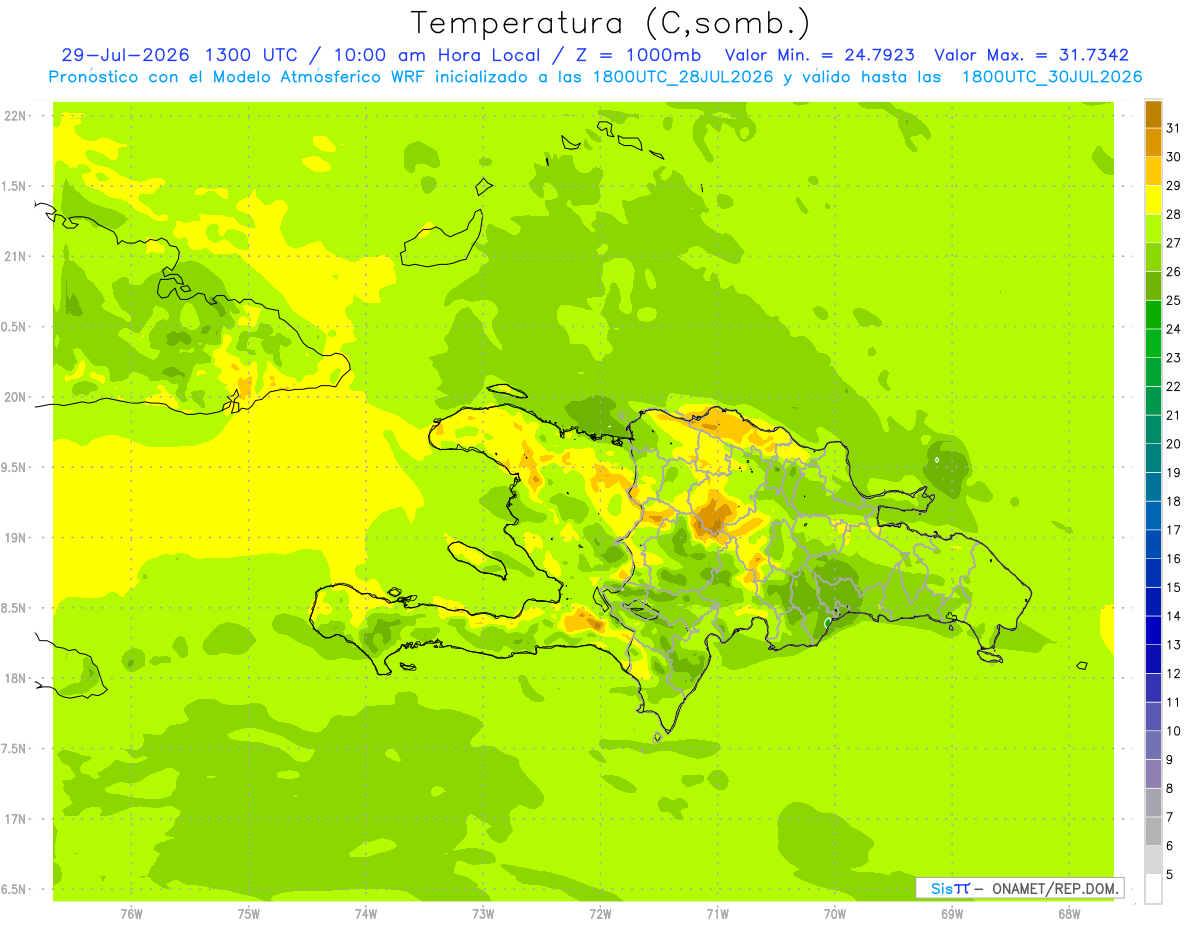Pick the dark orange swatch above legend value 31
Viewport: 1200px width, 927px height.
pyautogui.click(x=1153, y=114)
